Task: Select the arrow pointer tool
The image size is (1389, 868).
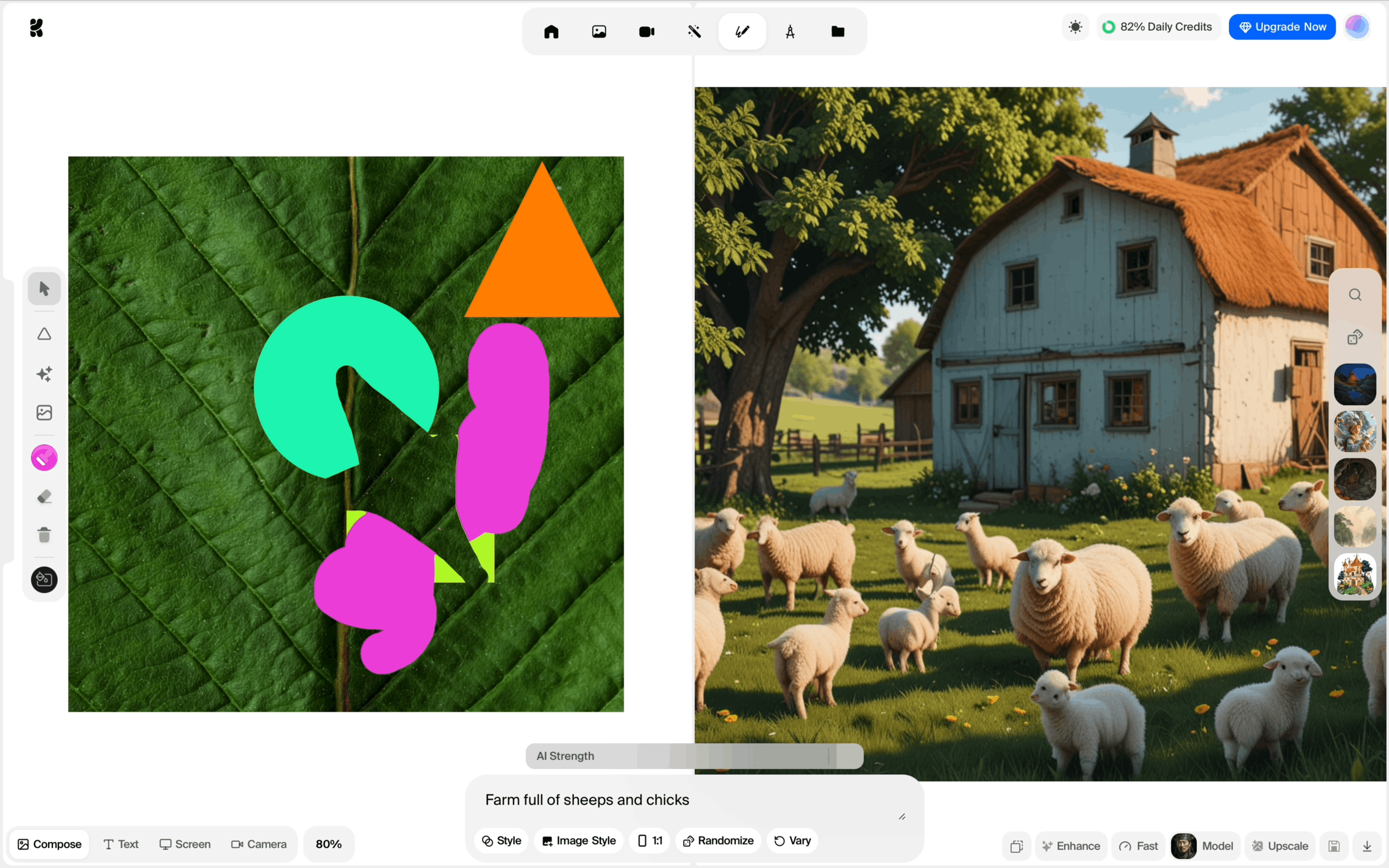Action: click(44, 288)
